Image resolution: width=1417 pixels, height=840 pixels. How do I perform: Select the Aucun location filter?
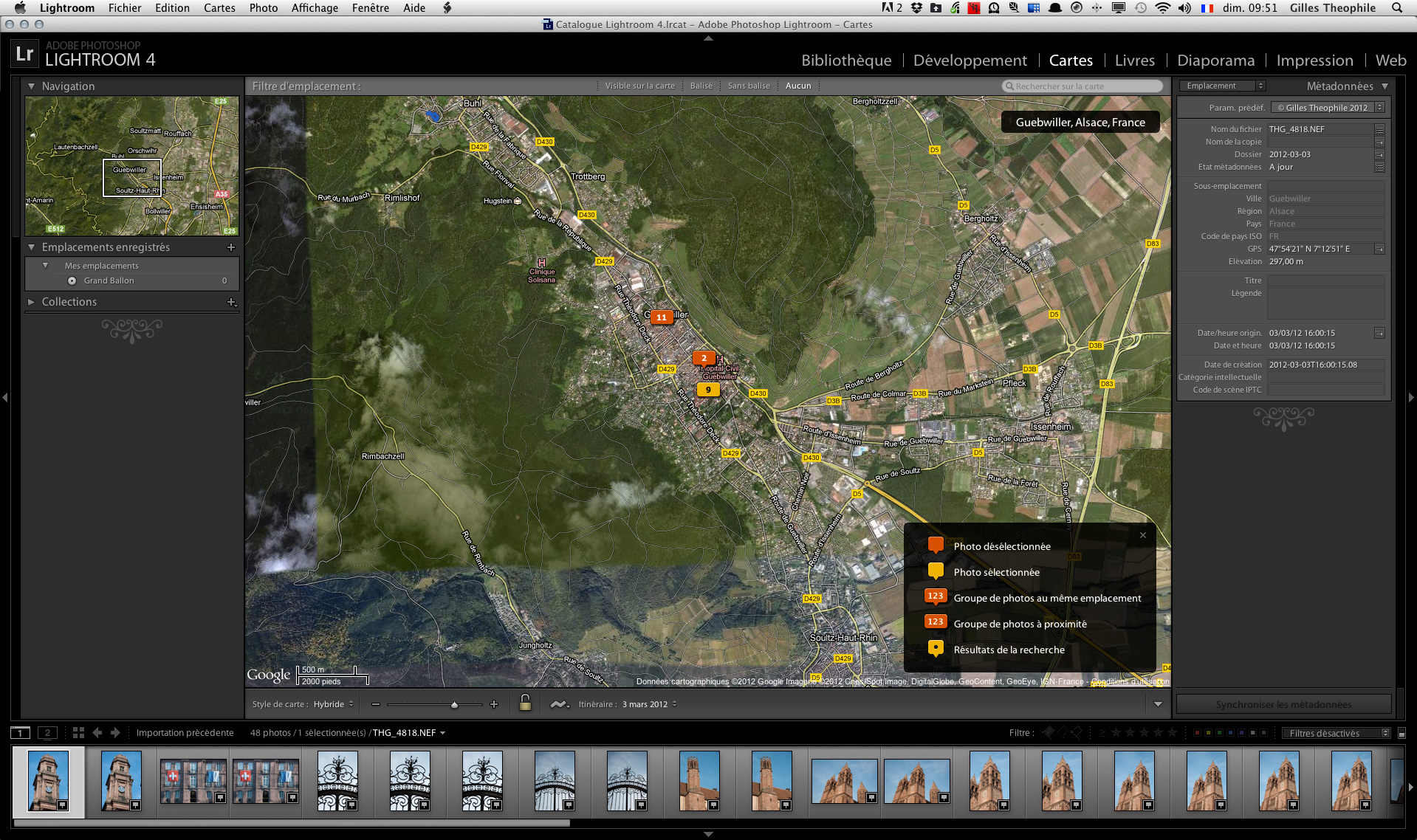[x=798, y=86]
